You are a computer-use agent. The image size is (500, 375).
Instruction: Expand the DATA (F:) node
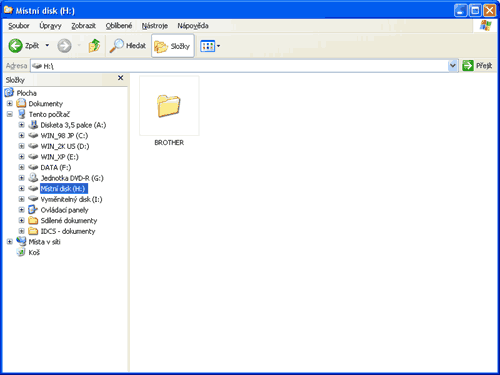click(22, 167)
